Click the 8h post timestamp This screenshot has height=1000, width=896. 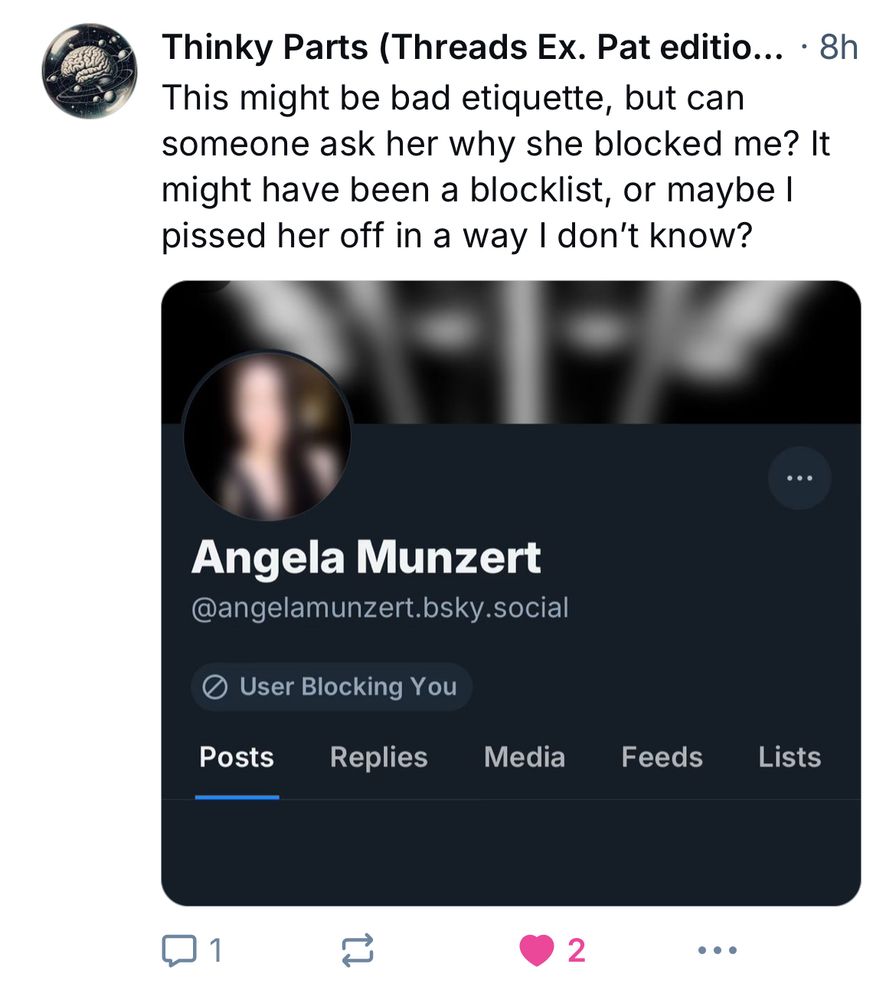(x=839, y=47)
